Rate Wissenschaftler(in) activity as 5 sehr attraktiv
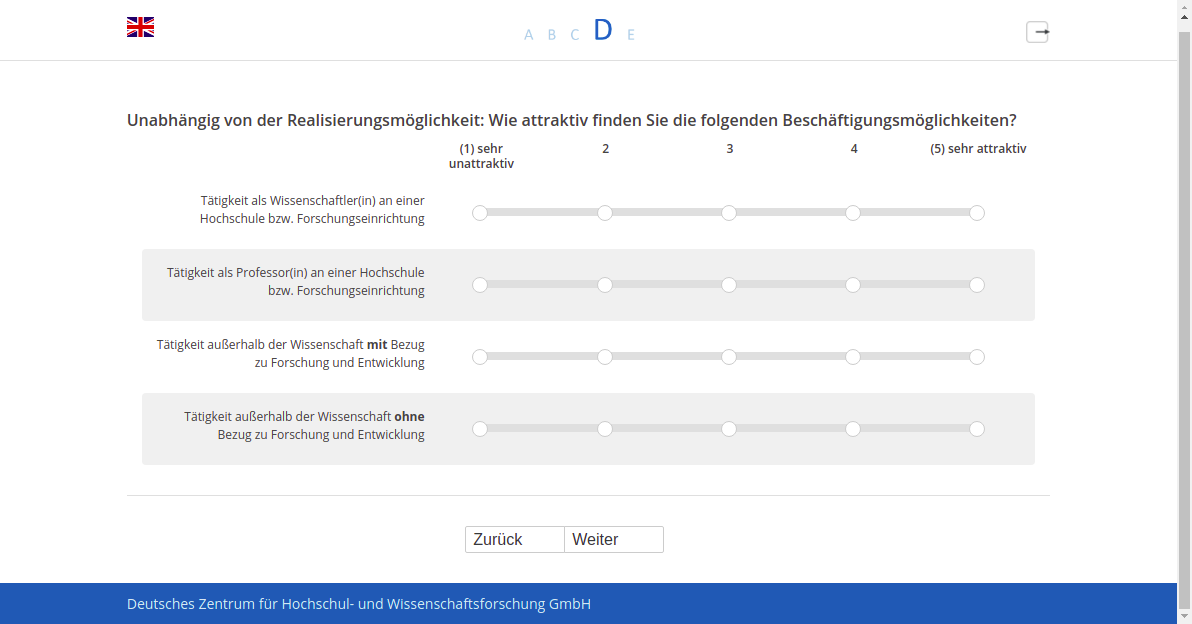 click(977, 213)
